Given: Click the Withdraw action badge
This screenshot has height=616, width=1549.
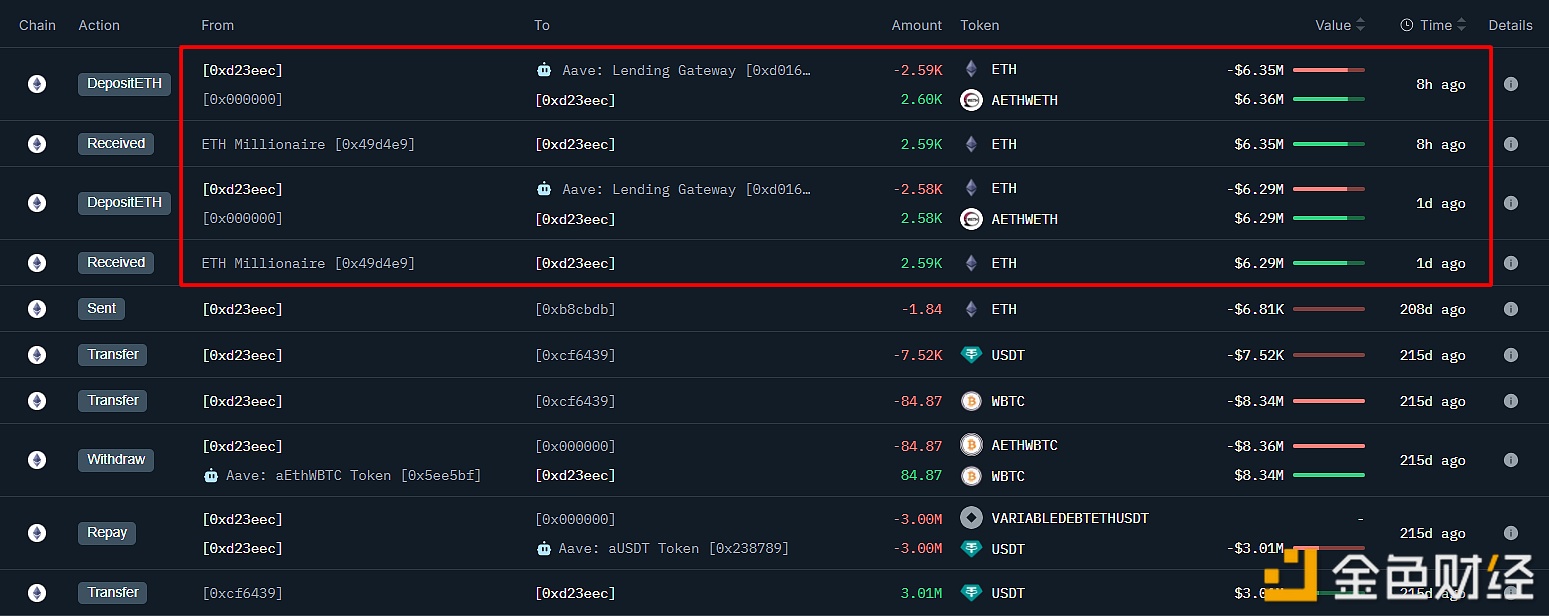Looking at the screenshot, I should click(116, 460).
